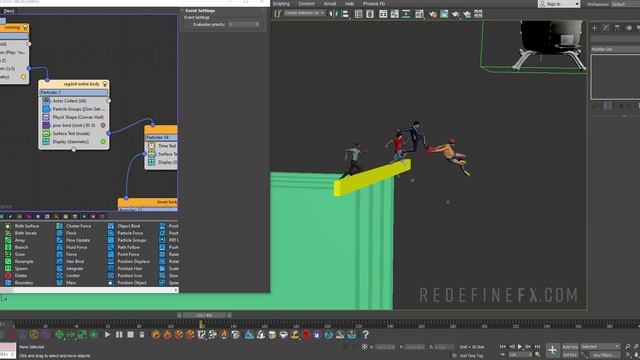640x360 pixels.
Task: Switch to the Hierarchy command panel tab
Action: tap(618, 28)
